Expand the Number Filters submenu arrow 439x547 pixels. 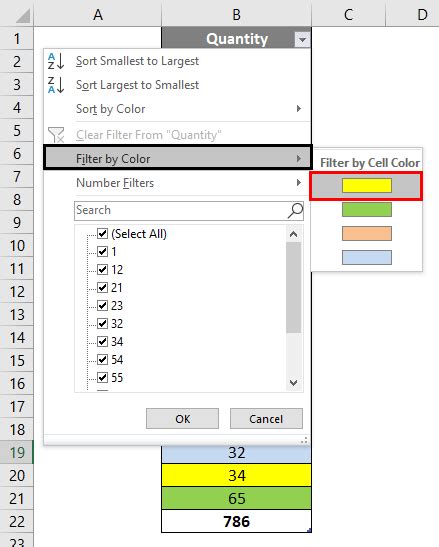[x=299, y=182]
